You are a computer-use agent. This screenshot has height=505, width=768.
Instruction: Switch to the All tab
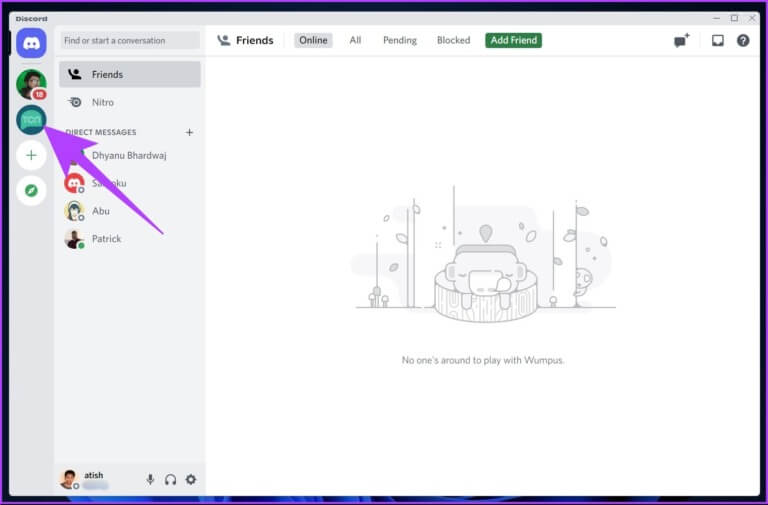pyautogui.click(x=355, y=40)
